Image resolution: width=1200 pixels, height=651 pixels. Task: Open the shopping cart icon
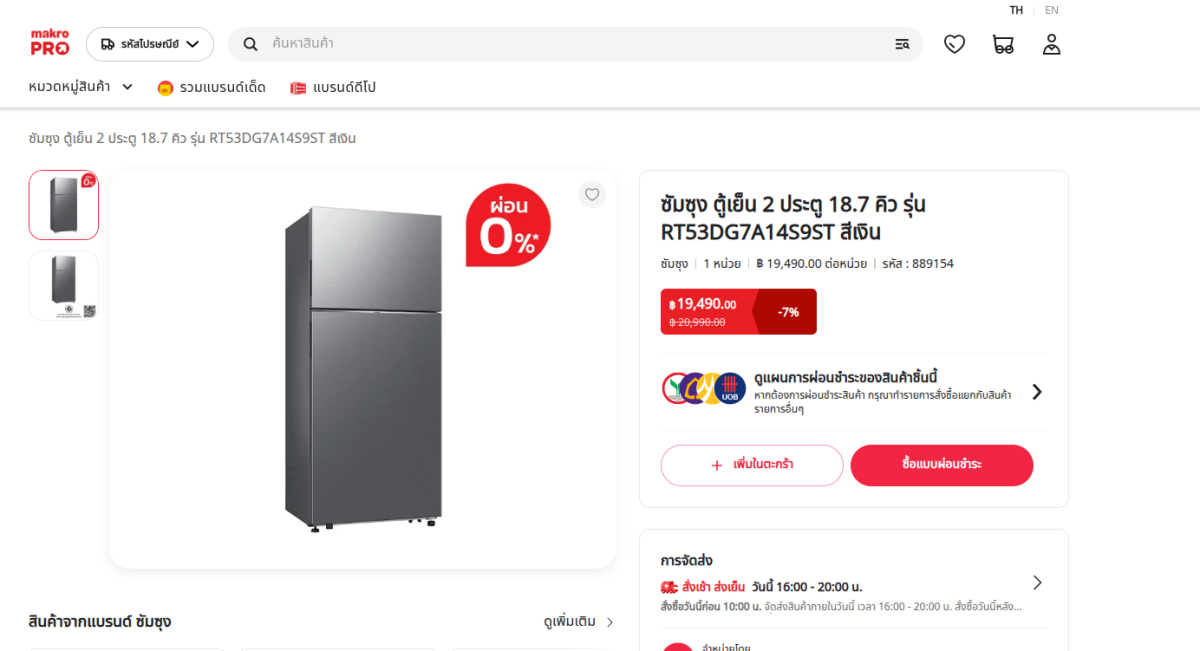point(1003,44)
